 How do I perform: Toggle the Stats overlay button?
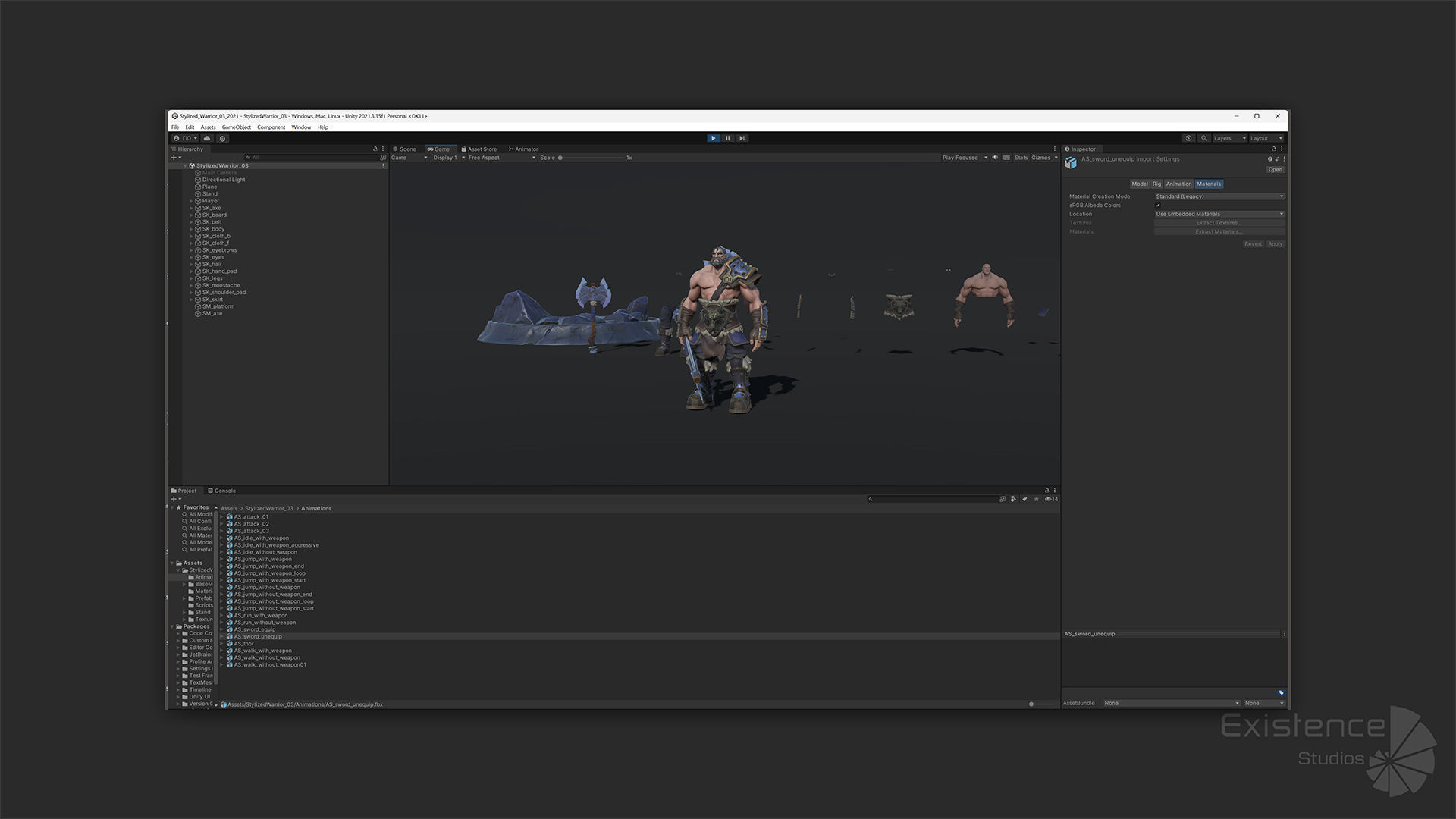coord(1021,158)
